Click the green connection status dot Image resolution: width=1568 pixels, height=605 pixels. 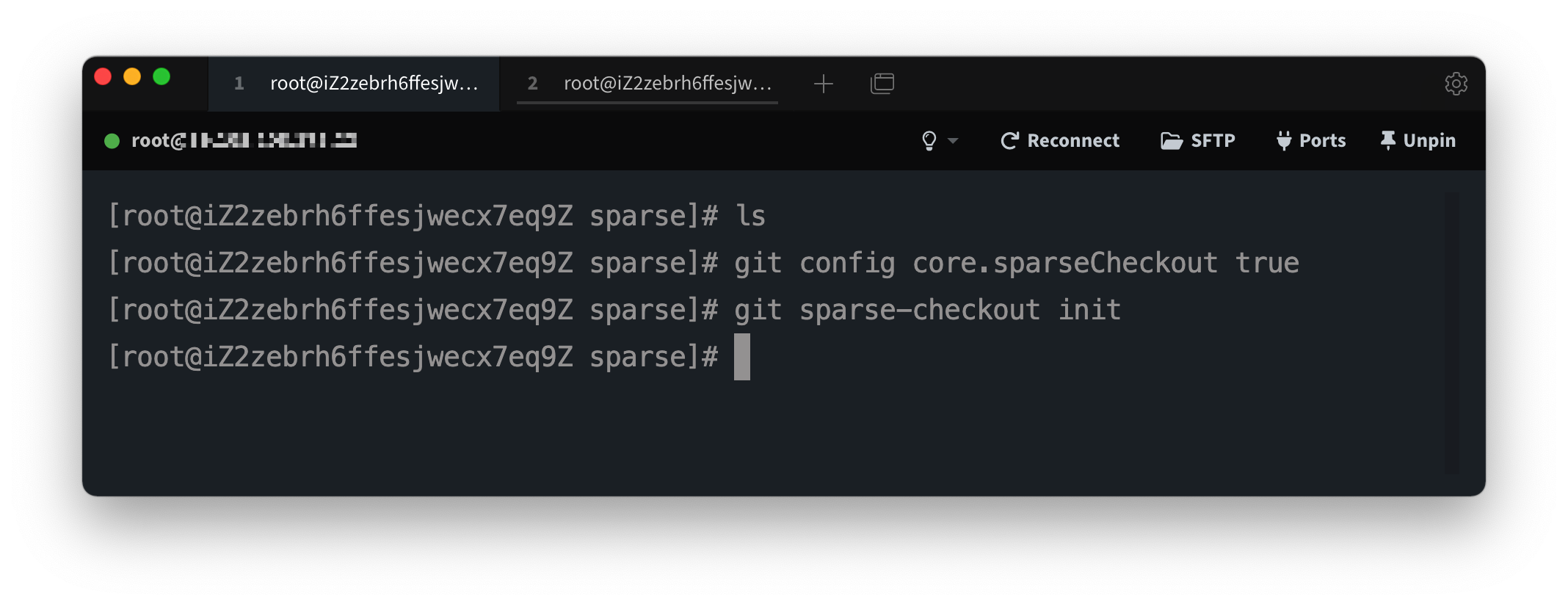pos(112,141)
